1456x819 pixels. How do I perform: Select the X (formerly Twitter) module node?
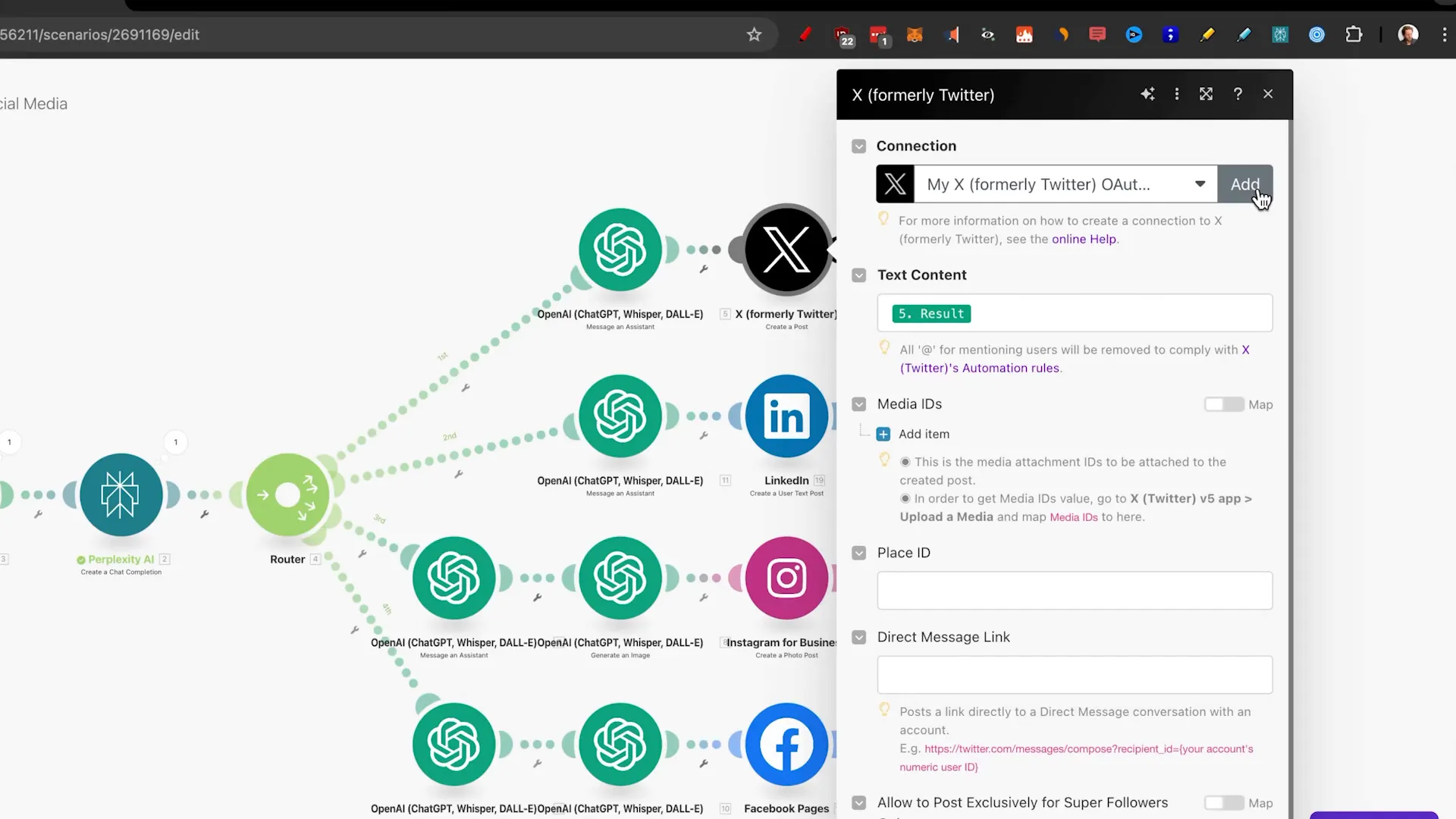point(786,249)
